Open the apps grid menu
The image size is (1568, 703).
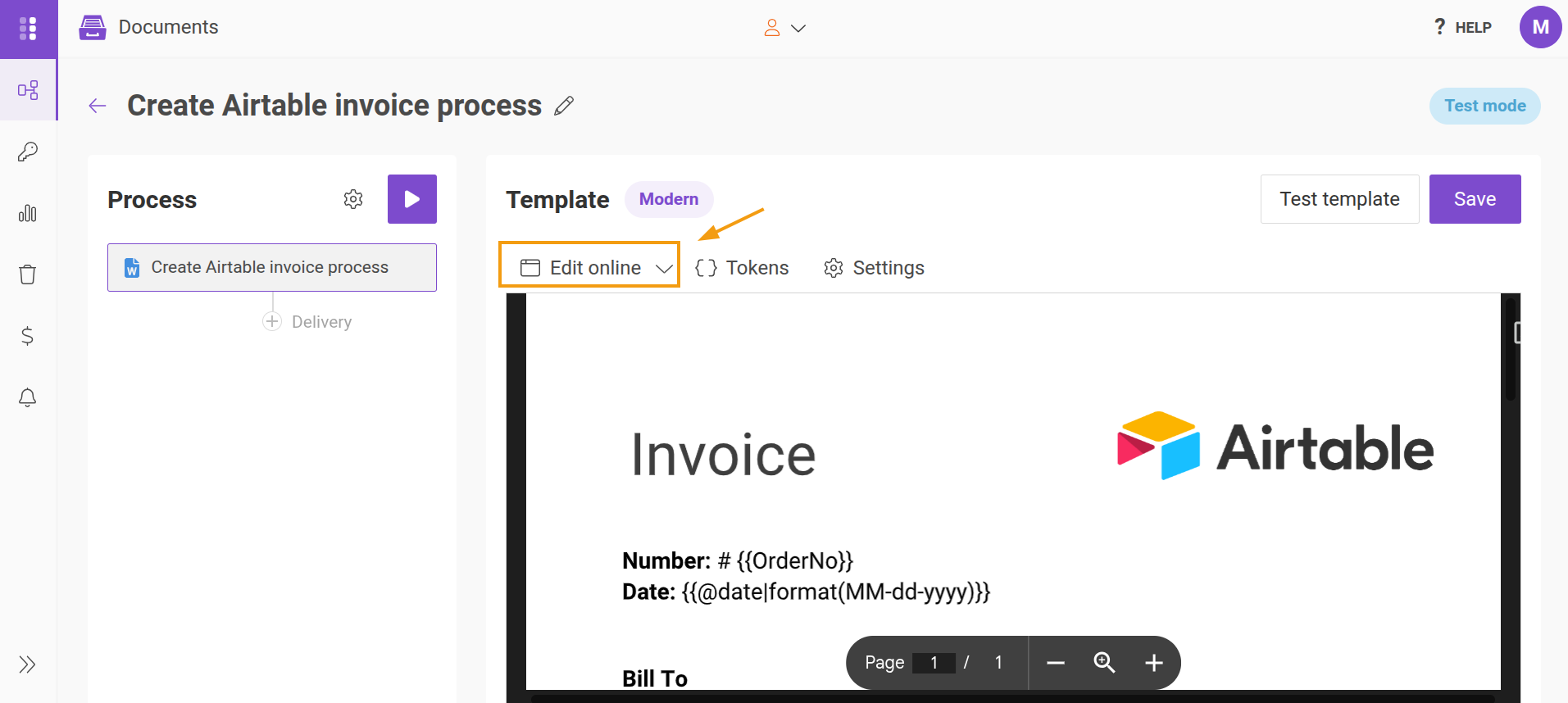pos(28,29)
